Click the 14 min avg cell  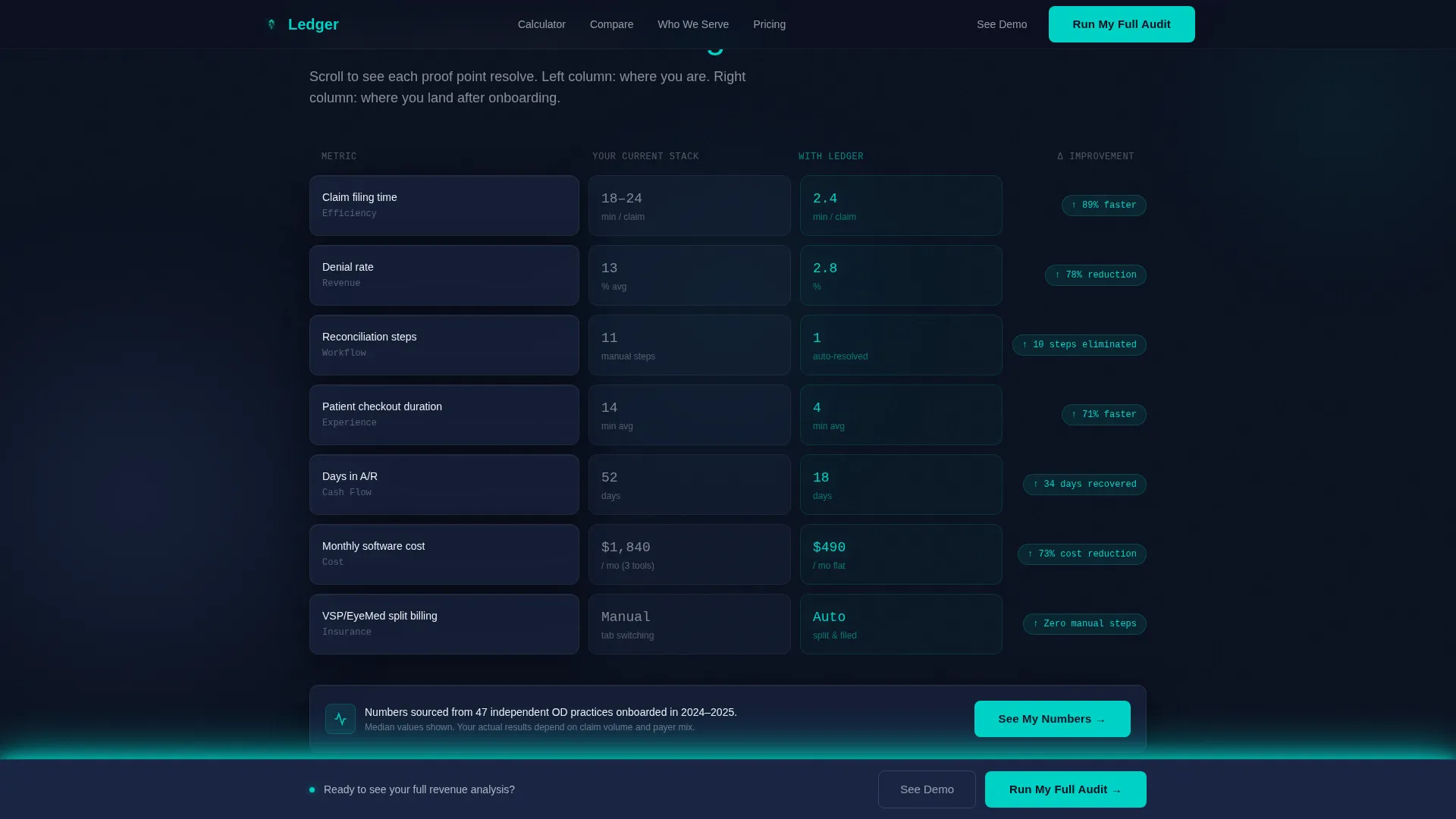(689, 415)
